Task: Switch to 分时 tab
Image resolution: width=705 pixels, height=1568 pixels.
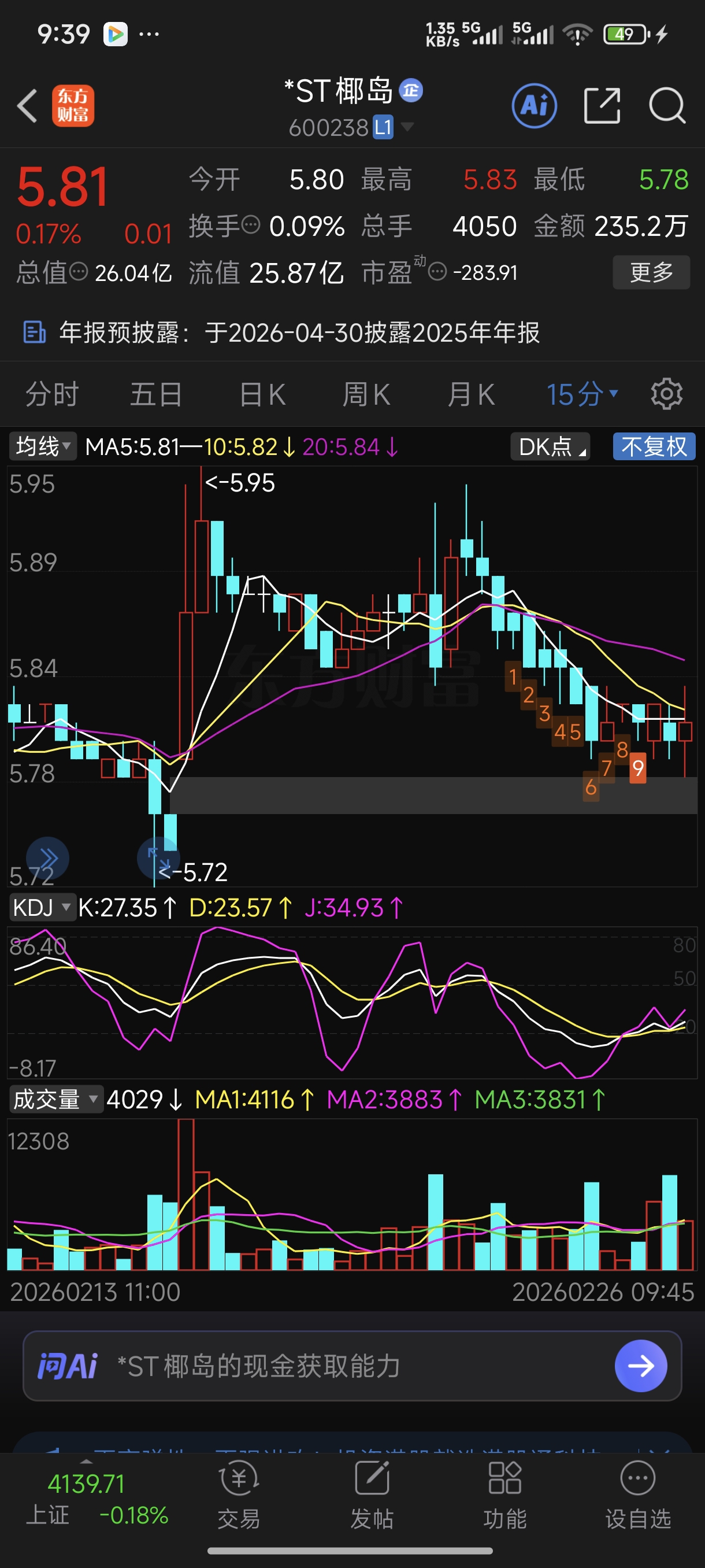Action: coord(51,394)
